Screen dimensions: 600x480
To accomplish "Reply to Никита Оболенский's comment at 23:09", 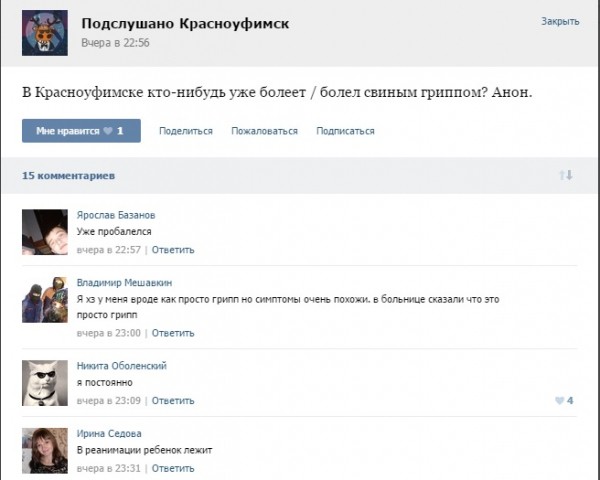I will point(173,401).
